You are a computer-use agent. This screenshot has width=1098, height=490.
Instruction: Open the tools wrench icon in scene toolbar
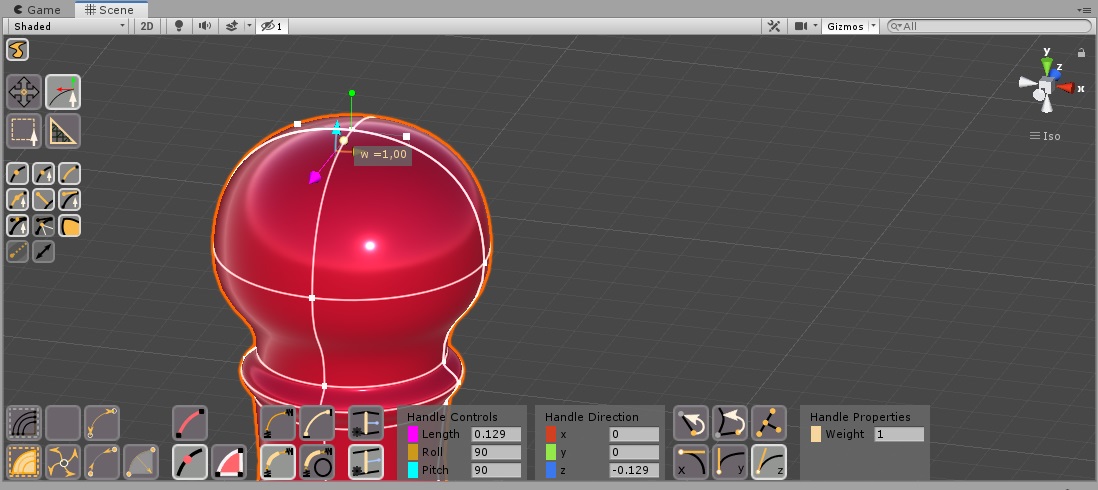(x=774, y=26)
